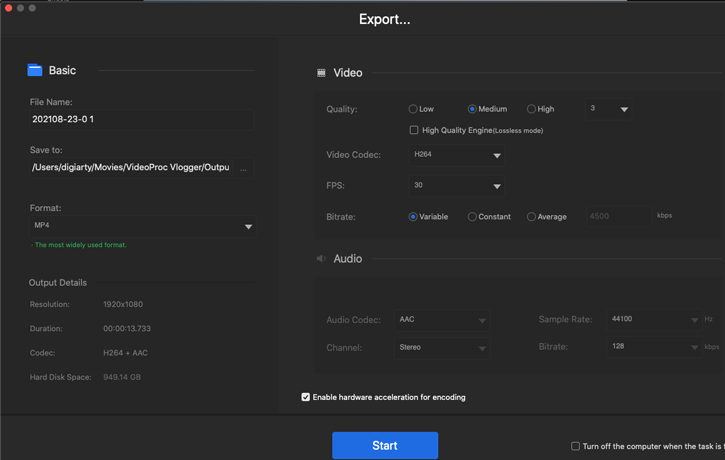725x460 pixels.
Task: Open the FPS 30 dropdown
Action: point(456,186)
